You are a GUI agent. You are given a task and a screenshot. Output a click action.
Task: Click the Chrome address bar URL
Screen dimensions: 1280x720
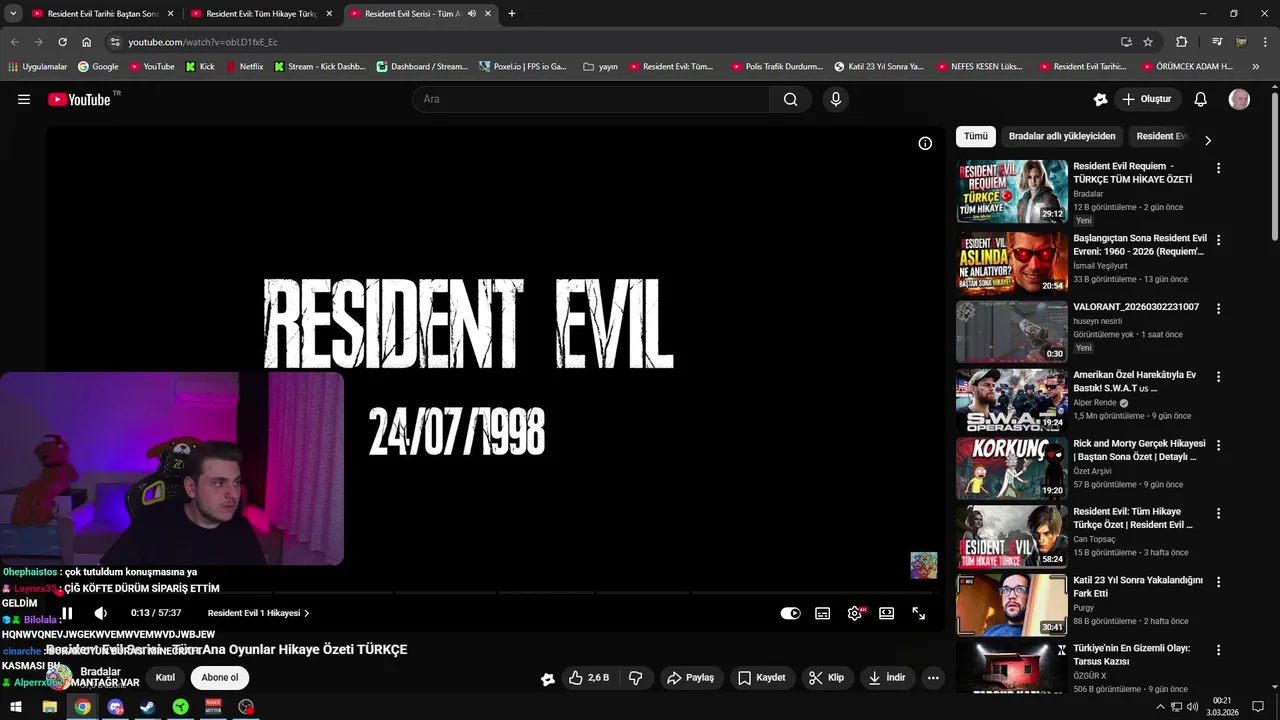tap(203, 42)
